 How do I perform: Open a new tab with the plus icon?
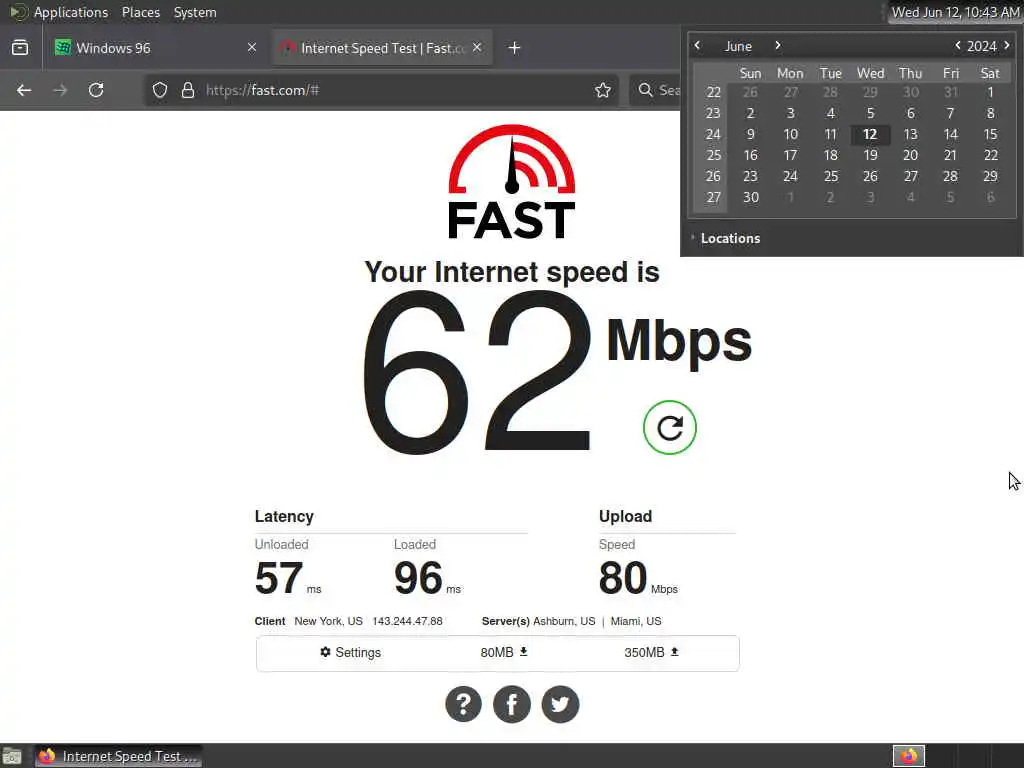515,48
